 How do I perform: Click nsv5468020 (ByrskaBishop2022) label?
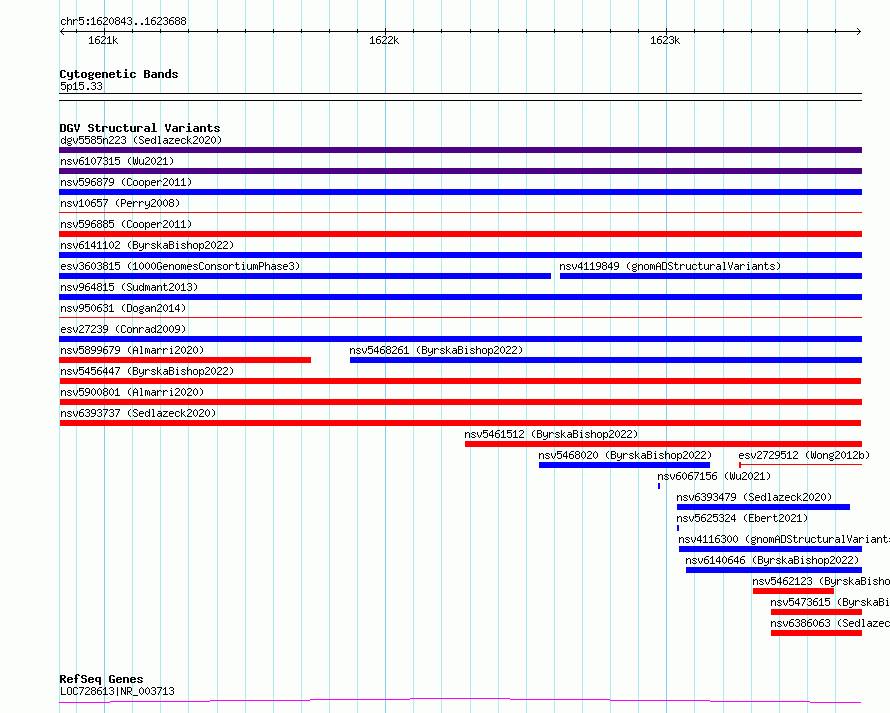coord(625,455)
